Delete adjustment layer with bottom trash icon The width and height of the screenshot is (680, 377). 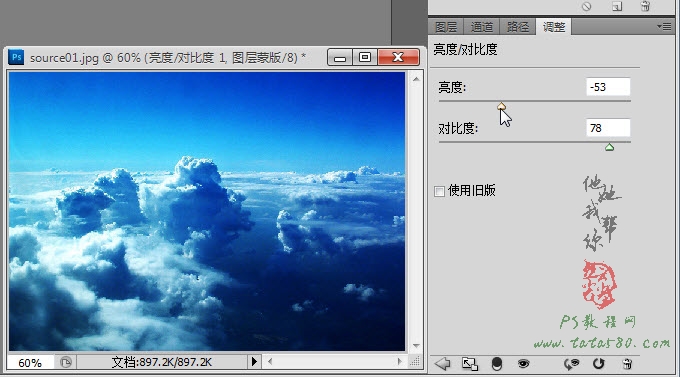[x=627, y=364]
